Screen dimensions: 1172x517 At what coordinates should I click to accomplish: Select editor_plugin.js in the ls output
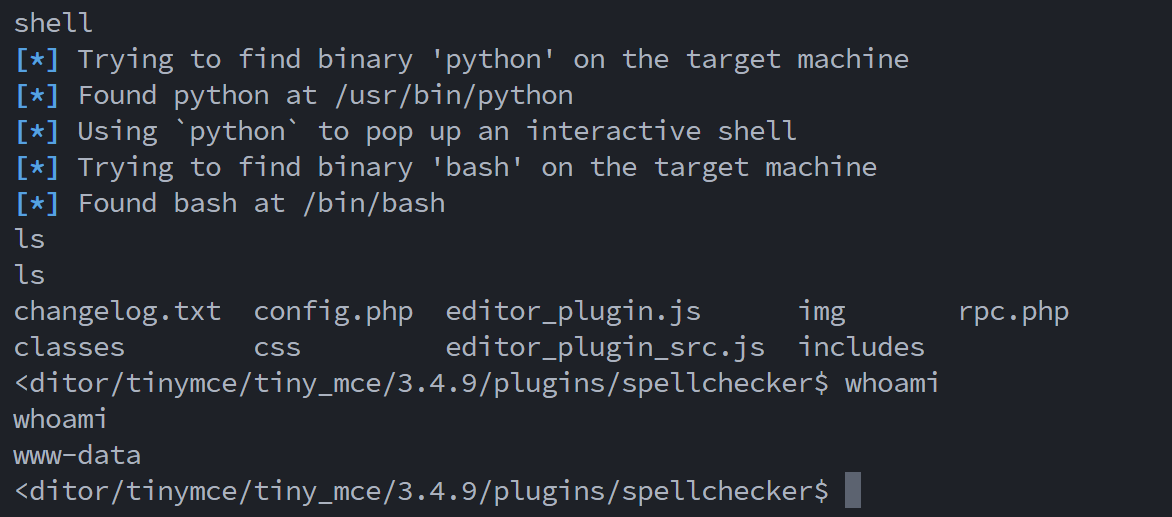click(573, 311)
